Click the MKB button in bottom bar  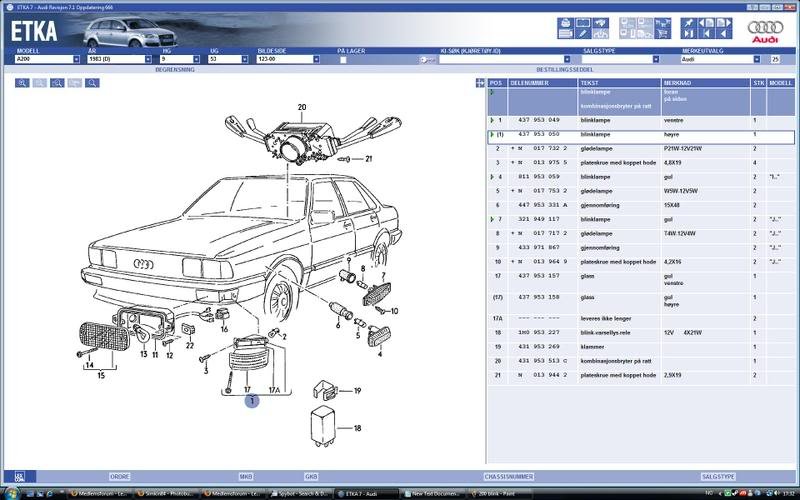point(246,477)
